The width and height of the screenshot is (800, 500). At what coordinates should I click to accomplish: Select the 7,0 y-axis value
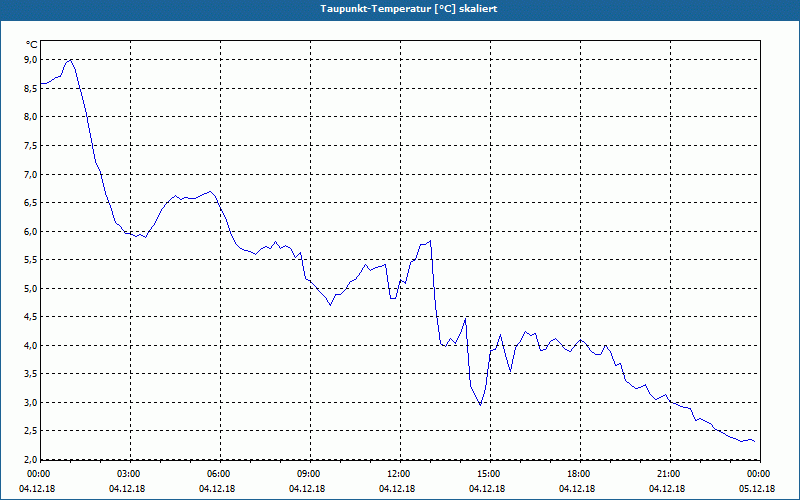point(31,174)
